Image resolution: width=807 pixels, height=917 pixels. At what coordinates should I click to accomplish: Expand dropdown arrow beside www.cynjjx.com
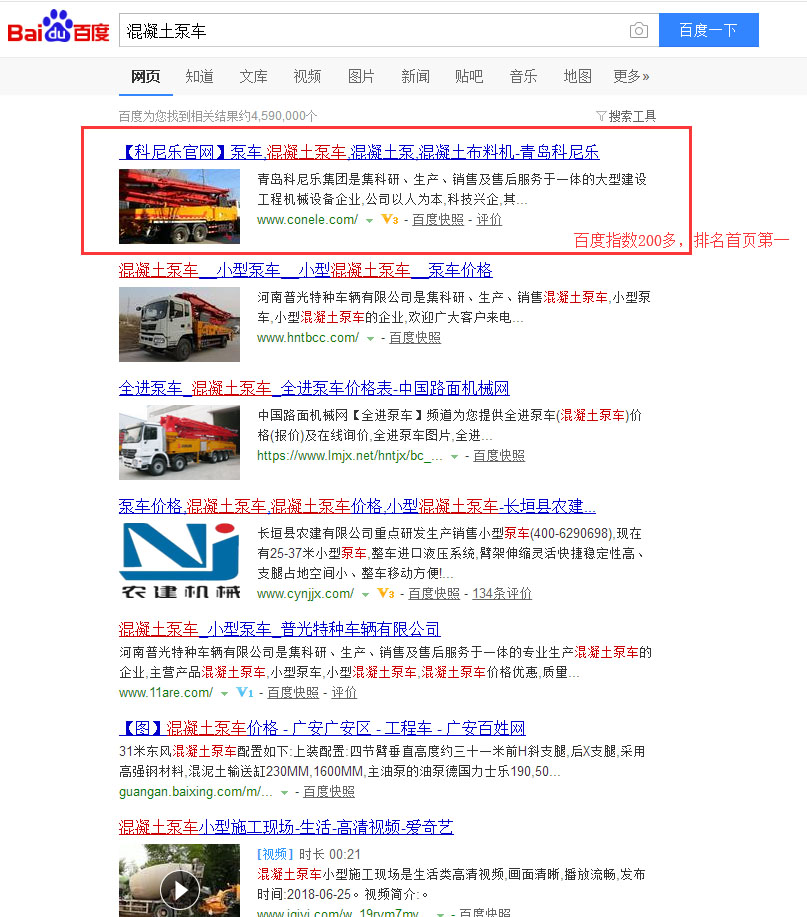click(x=365, y=594)
